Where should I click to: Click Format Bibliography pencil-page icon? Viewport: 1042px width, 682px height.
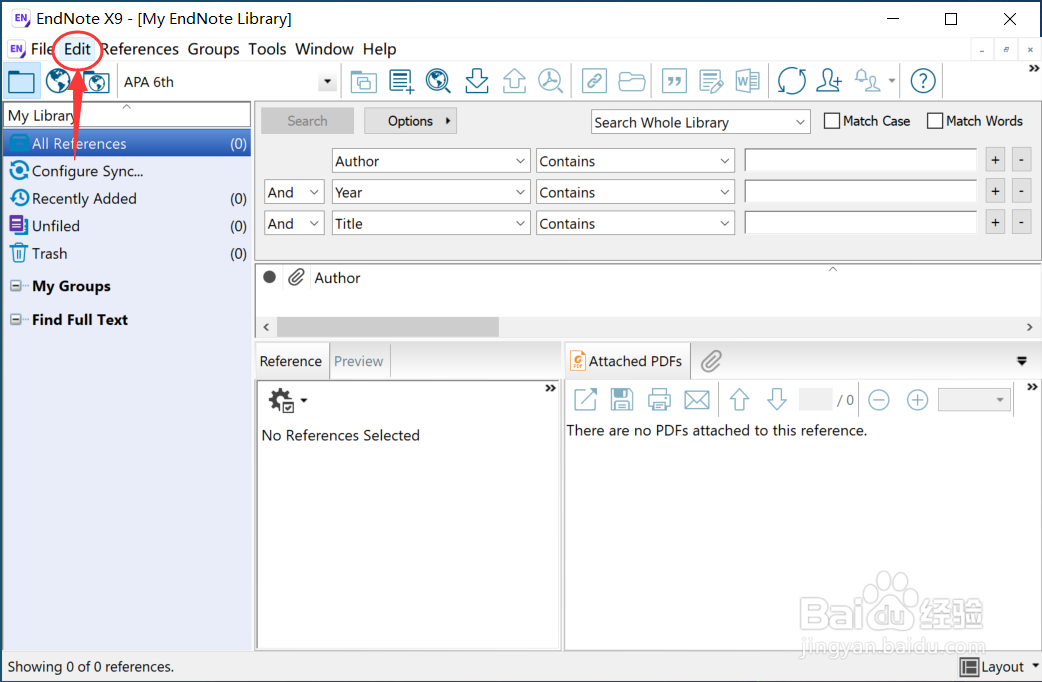pos(710,82)
